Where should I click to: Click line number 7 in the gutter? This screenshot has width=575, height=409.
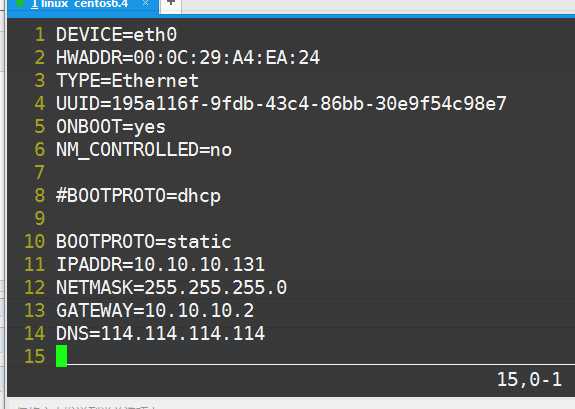[40, 173]
